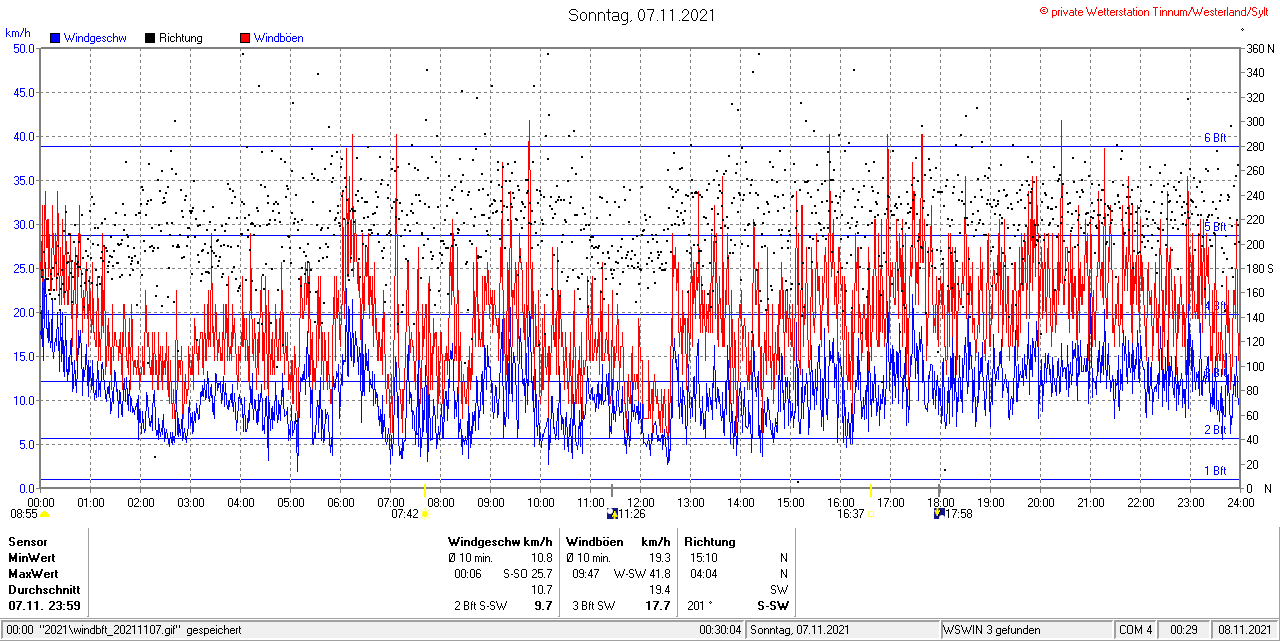Click the 06:00 time axis label
This screenshot has width=1280, height=641.
click(x=340, y=502)
